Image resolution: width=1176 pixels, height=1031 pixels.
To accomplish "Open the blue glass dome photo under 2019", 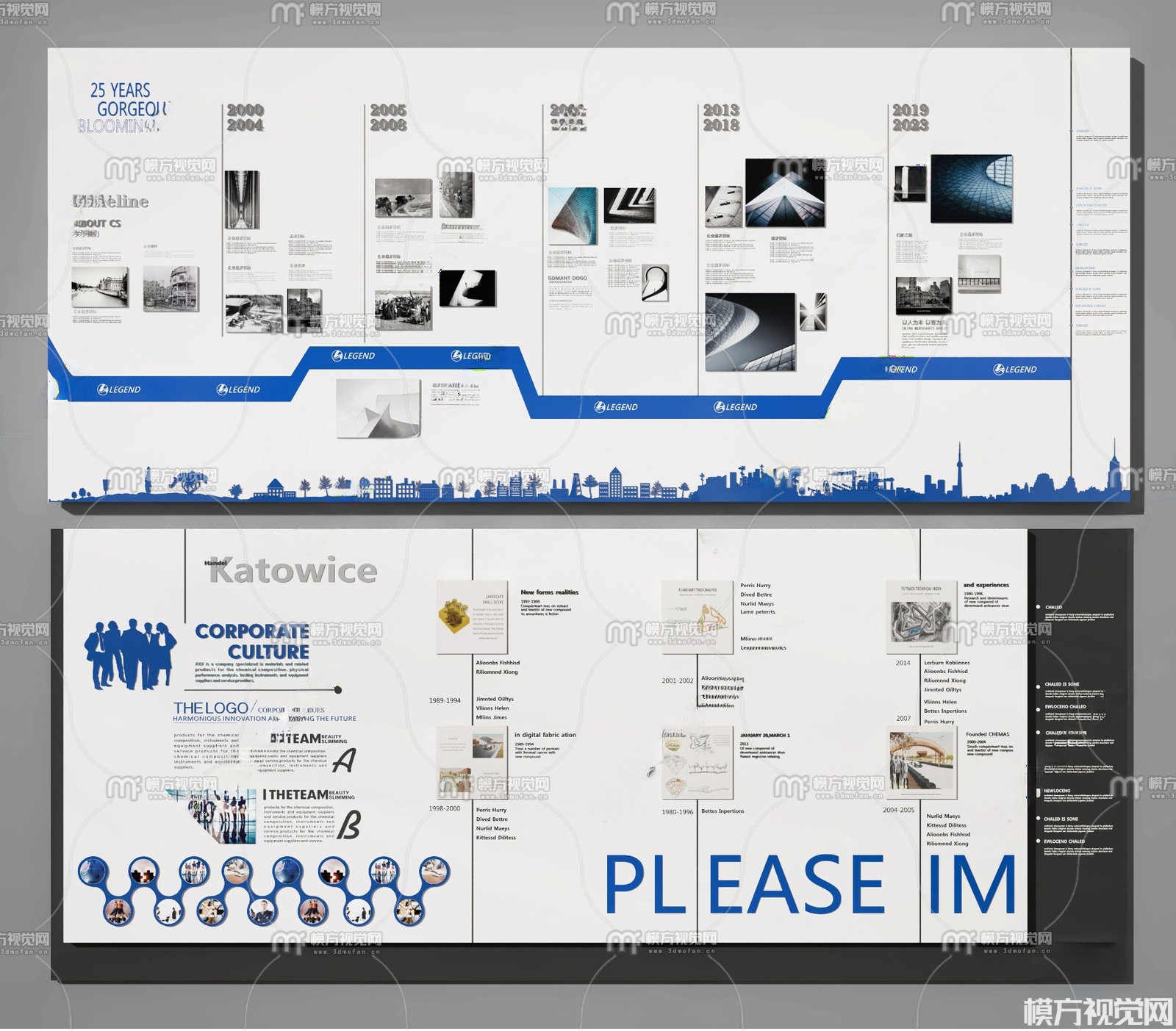I will click(971, 188).
